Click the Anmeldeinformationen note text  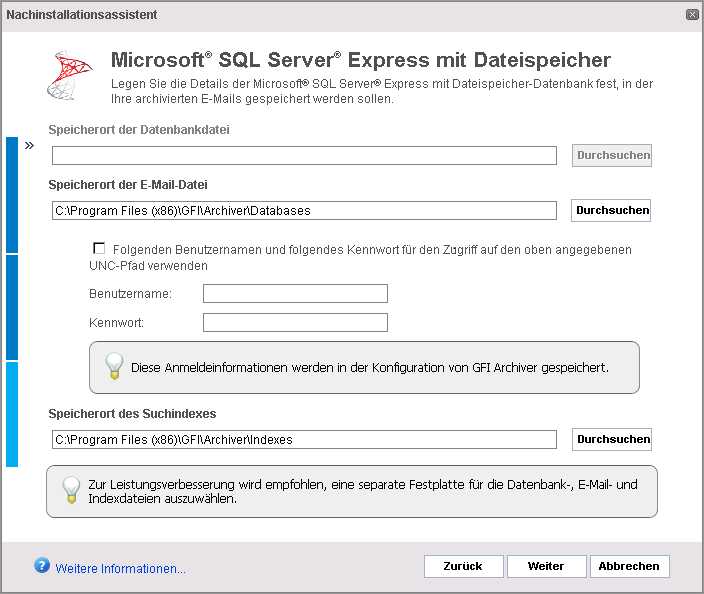click(x=370, y=368)
